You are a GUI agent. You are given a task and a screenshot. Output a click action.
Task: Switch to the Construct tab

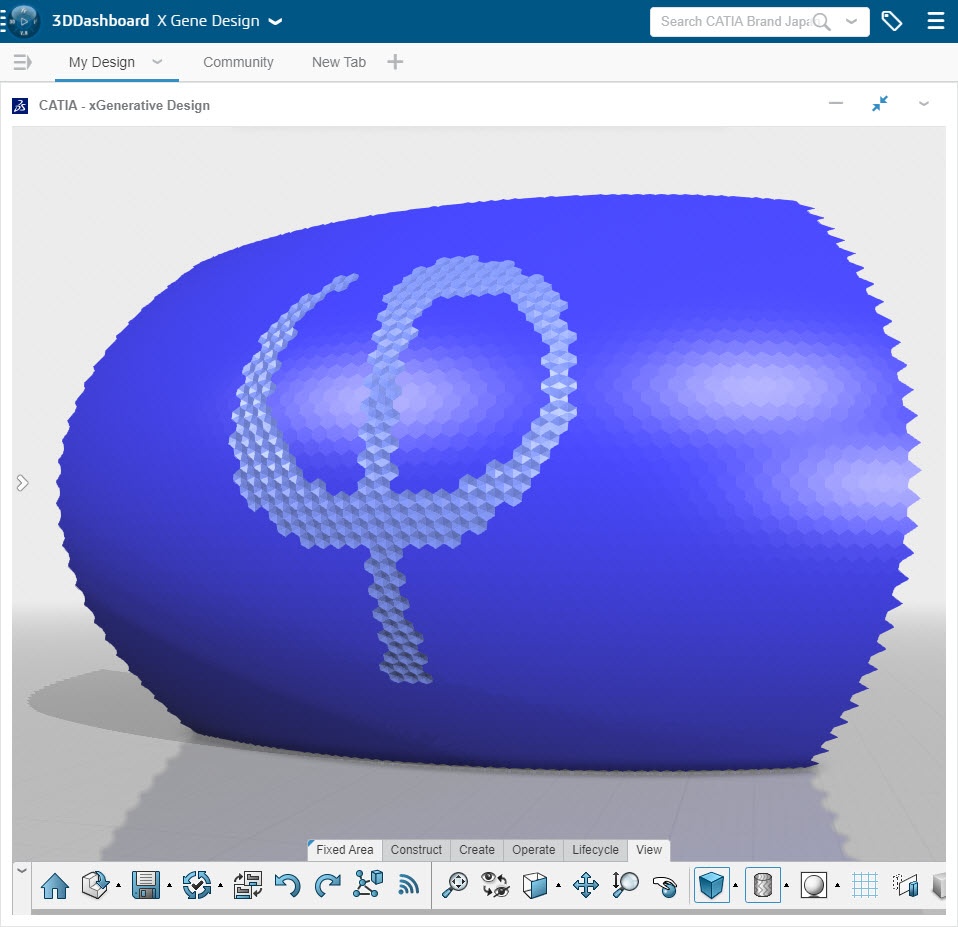pyautogui.click(x=416, y=849)
